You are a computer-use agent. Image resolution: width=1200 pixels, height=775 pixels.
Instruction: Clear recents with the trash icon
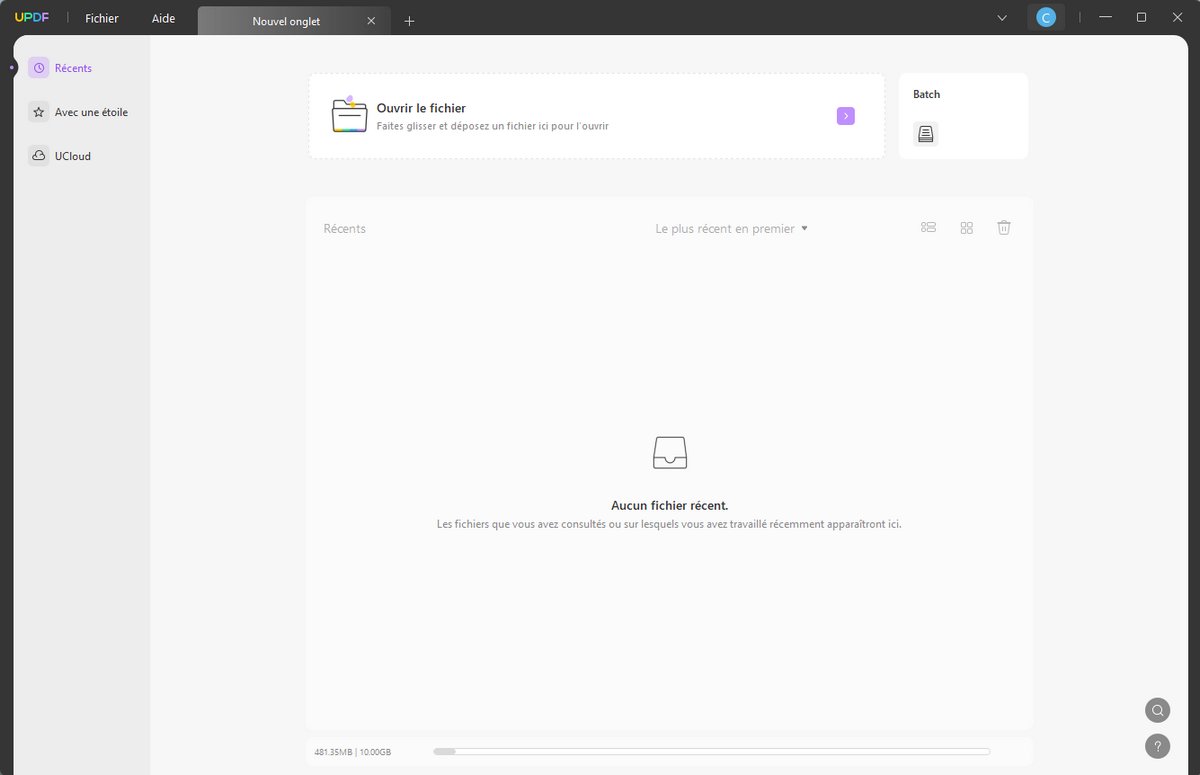tap(1004, 228)
